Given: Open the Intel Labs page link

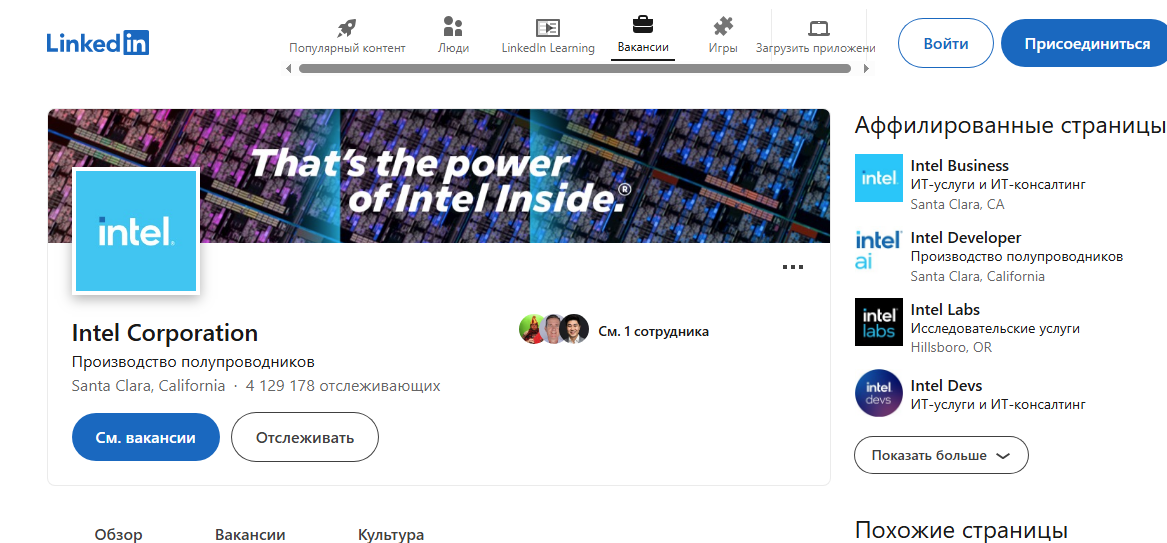Looking at the screenshot, I should pyautogui.click(x=945, y=309).
